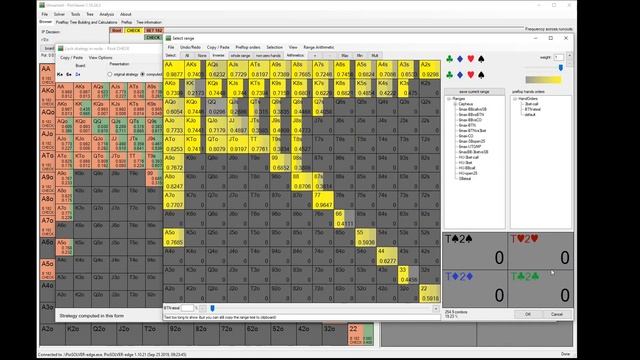Image resolution: width=640 pixels, height=360 pixels.
Task: Collapse the HandOrders tree root
Action: tap(515, 99)
